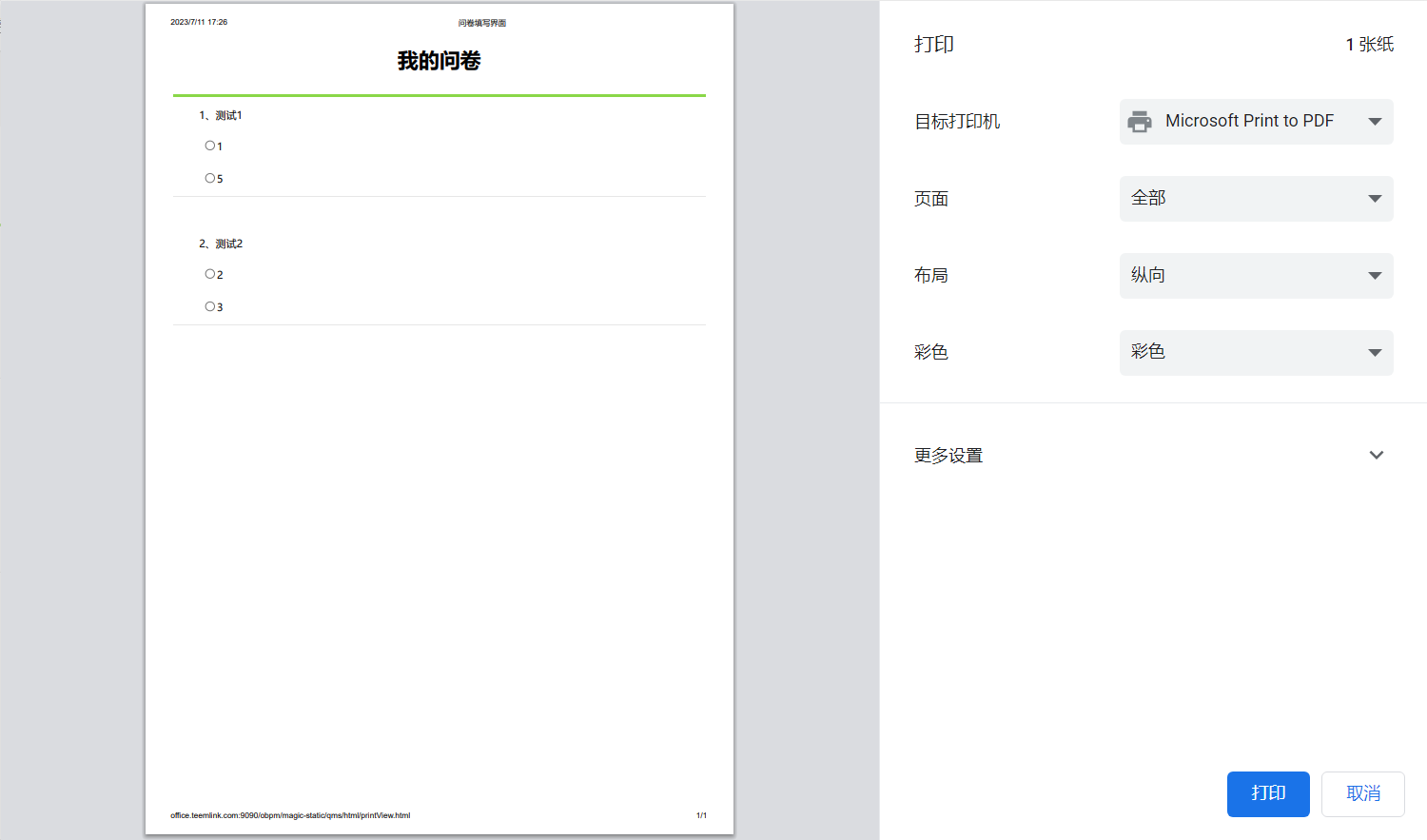Select radio option 2 under 测试2

(210, 274)
